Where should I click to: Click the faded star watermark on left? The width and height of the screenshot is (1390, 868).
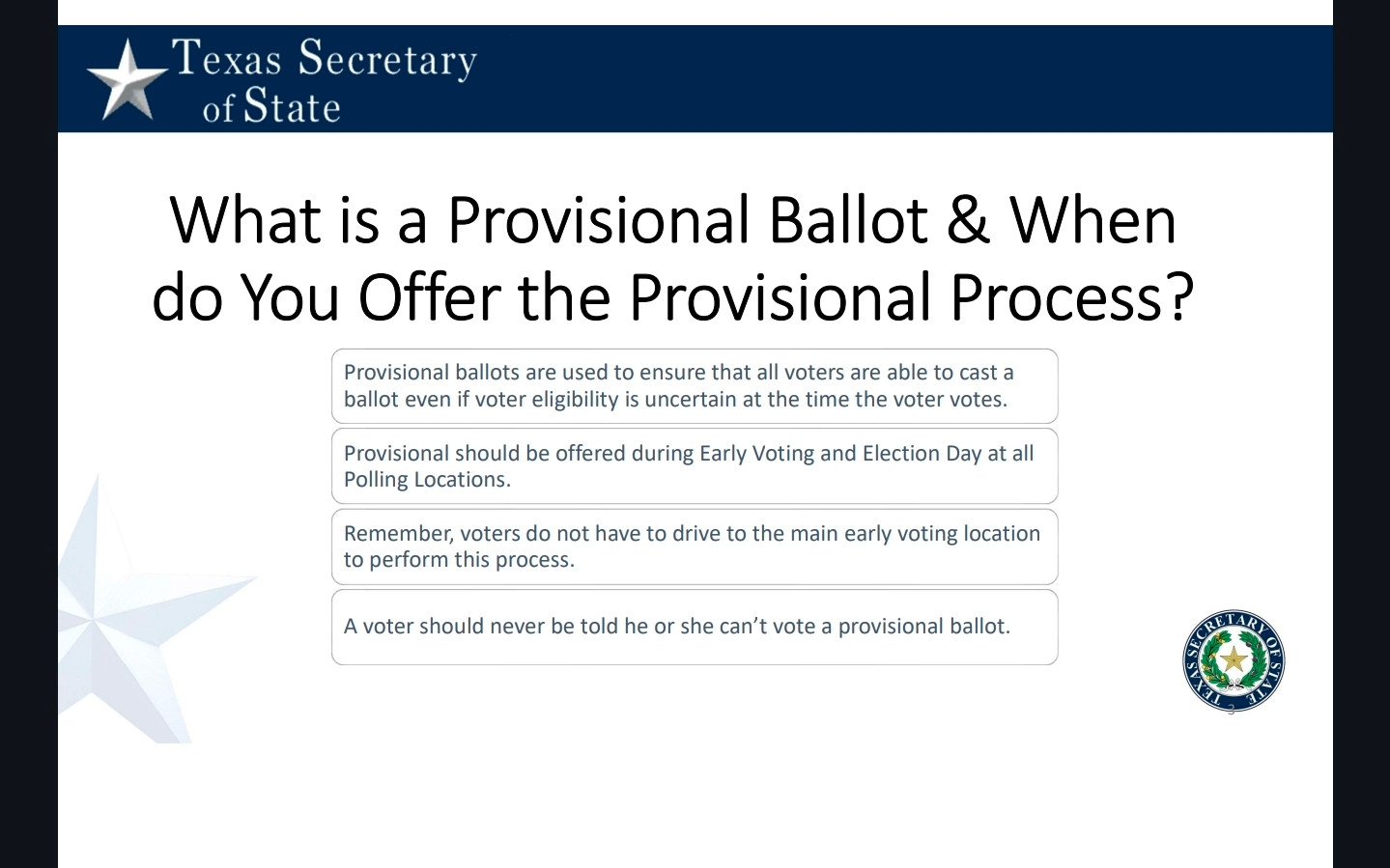(x=126, y=618)
